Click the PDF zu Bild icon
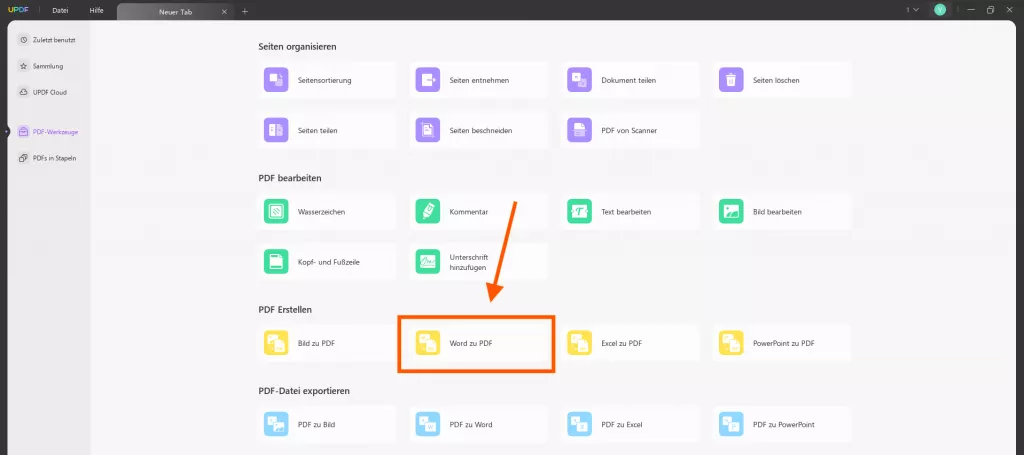Viewport: 1024px width, 455px height. (x=276, y=424)
